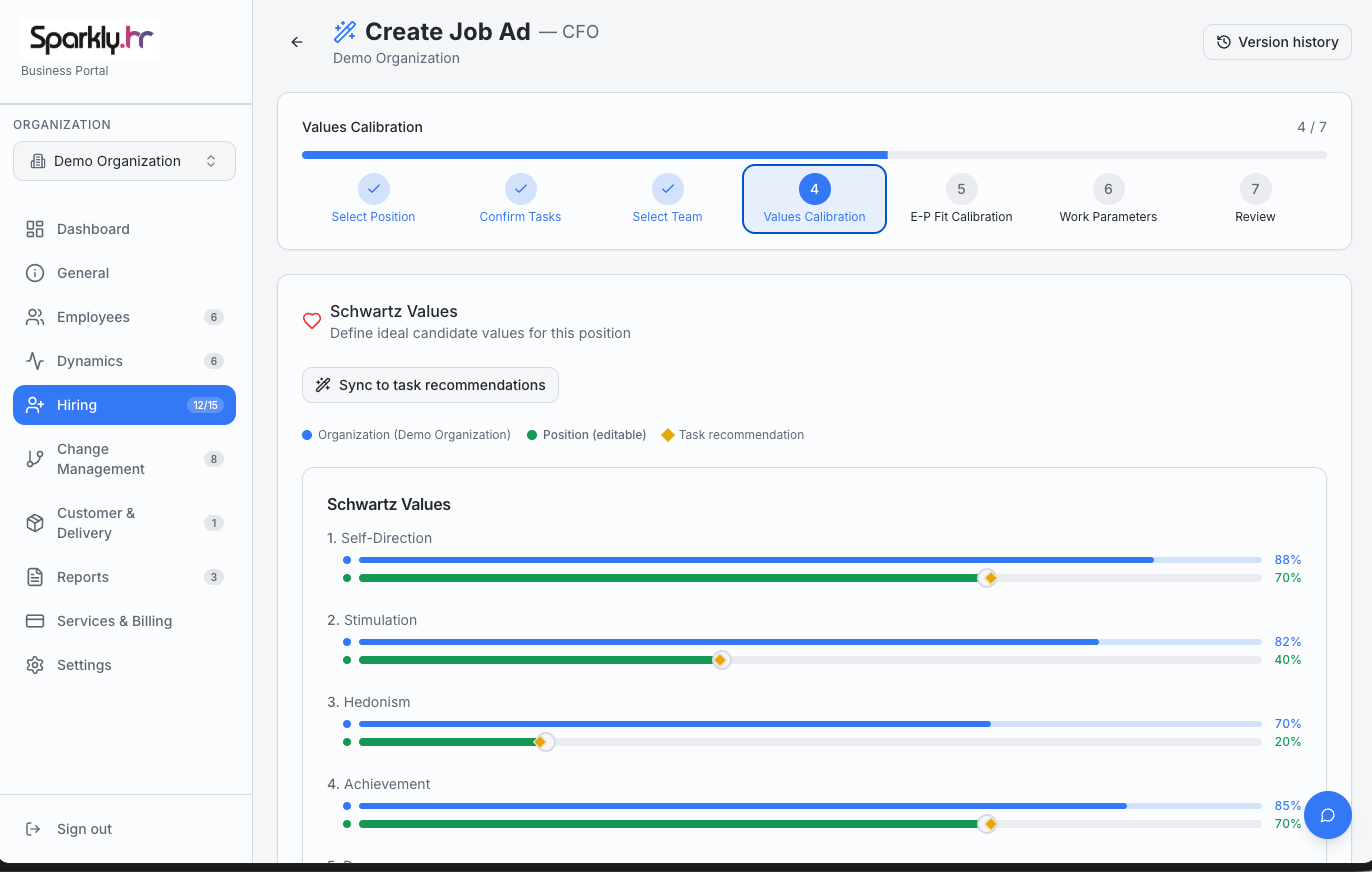The height and width of the screenshot is (872, 1372).
Task: Jump to step 5 E-P Fit Calibration
Action: pyautogui.click(x=961, y=199)
